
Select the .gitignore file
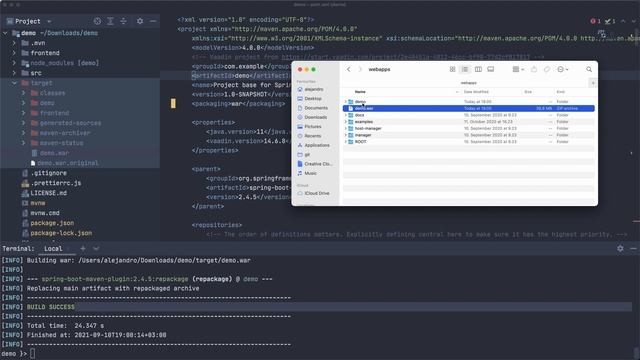44,173
